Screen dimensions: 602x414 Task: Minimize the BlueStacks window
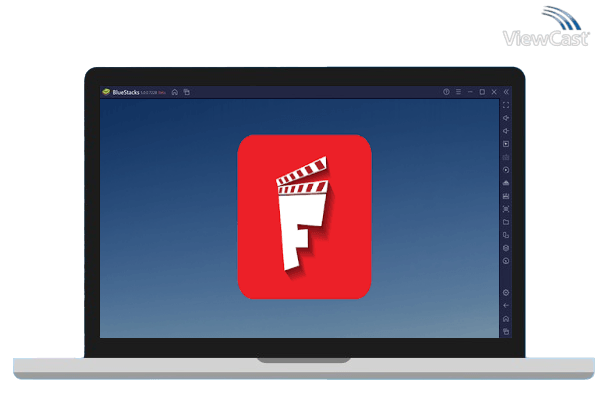click(x=470, y=92)
